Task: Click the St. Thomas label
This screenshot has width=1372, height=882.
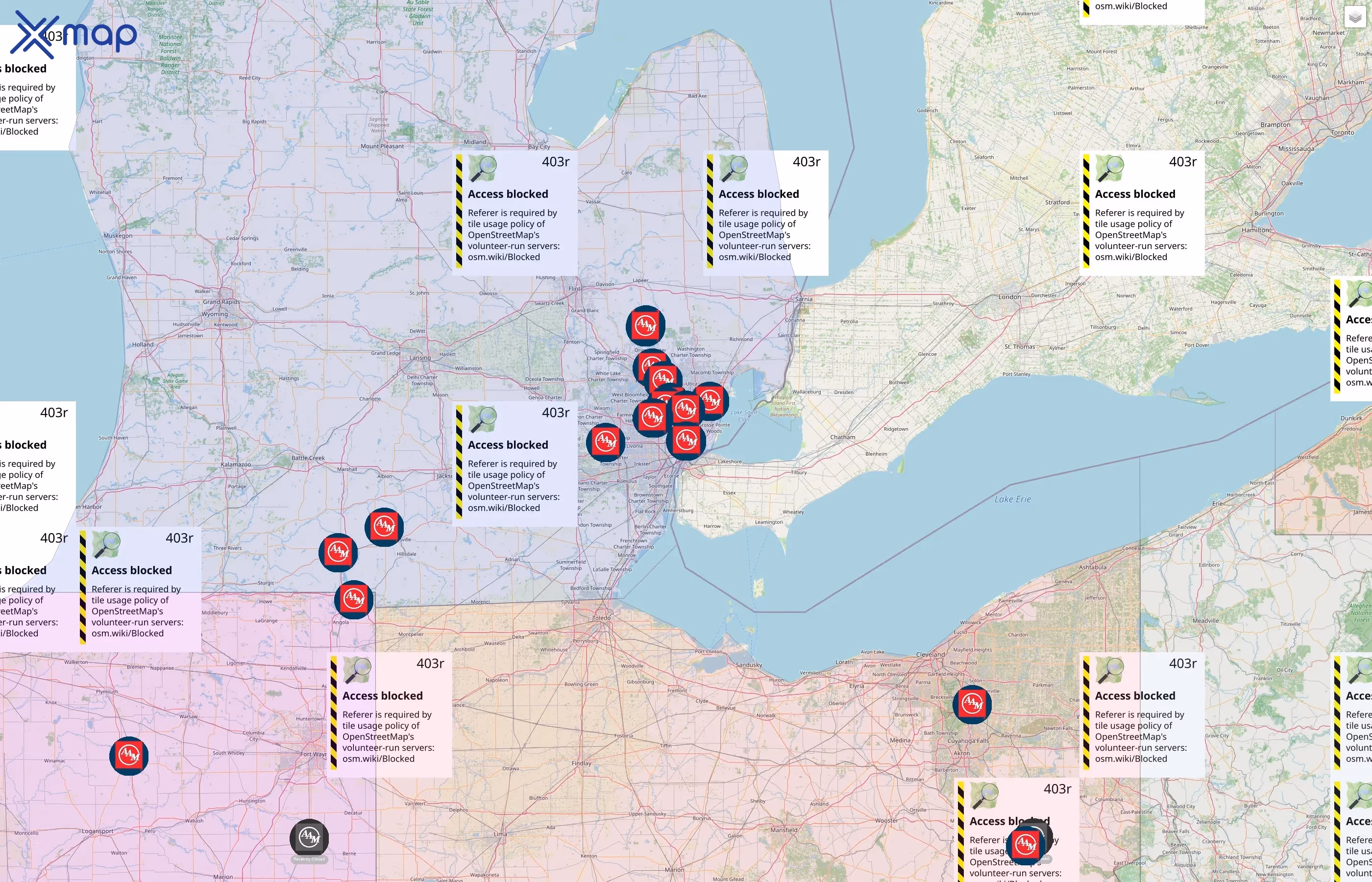Action: [x=1020, y=346]
